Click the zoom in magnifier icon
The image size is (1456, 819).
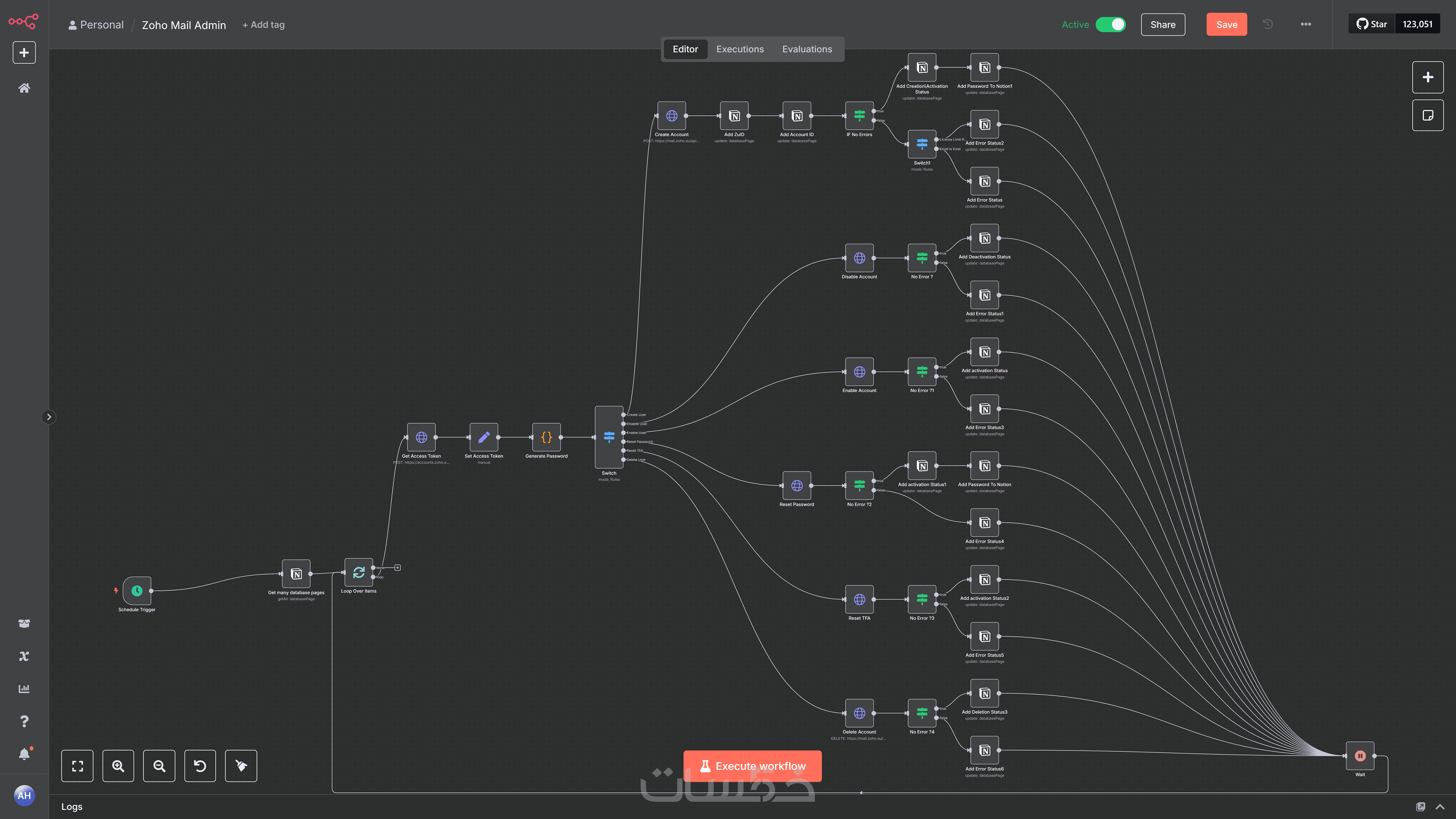pos(118,766)
